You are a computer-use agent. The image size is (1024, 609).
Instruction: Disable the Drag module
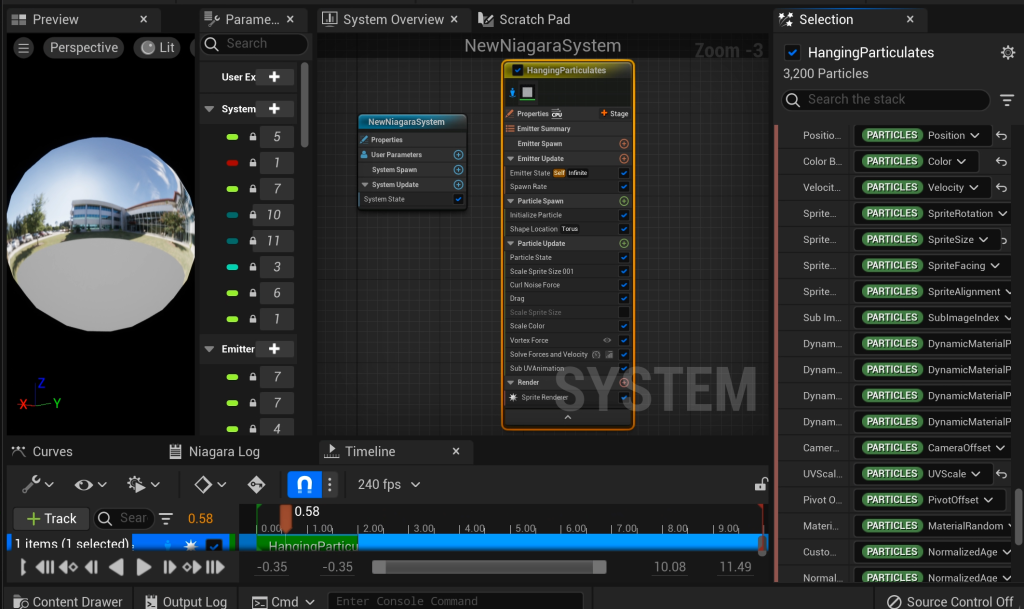tap(624, 298)
